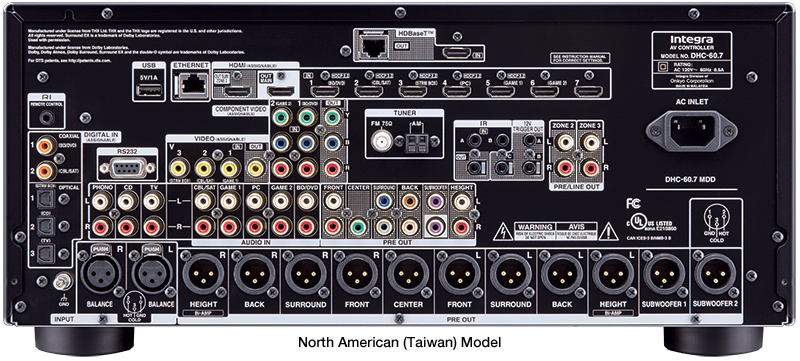
Task: Click HDMI input 4 (PC)
Action: tap(457, 92)
